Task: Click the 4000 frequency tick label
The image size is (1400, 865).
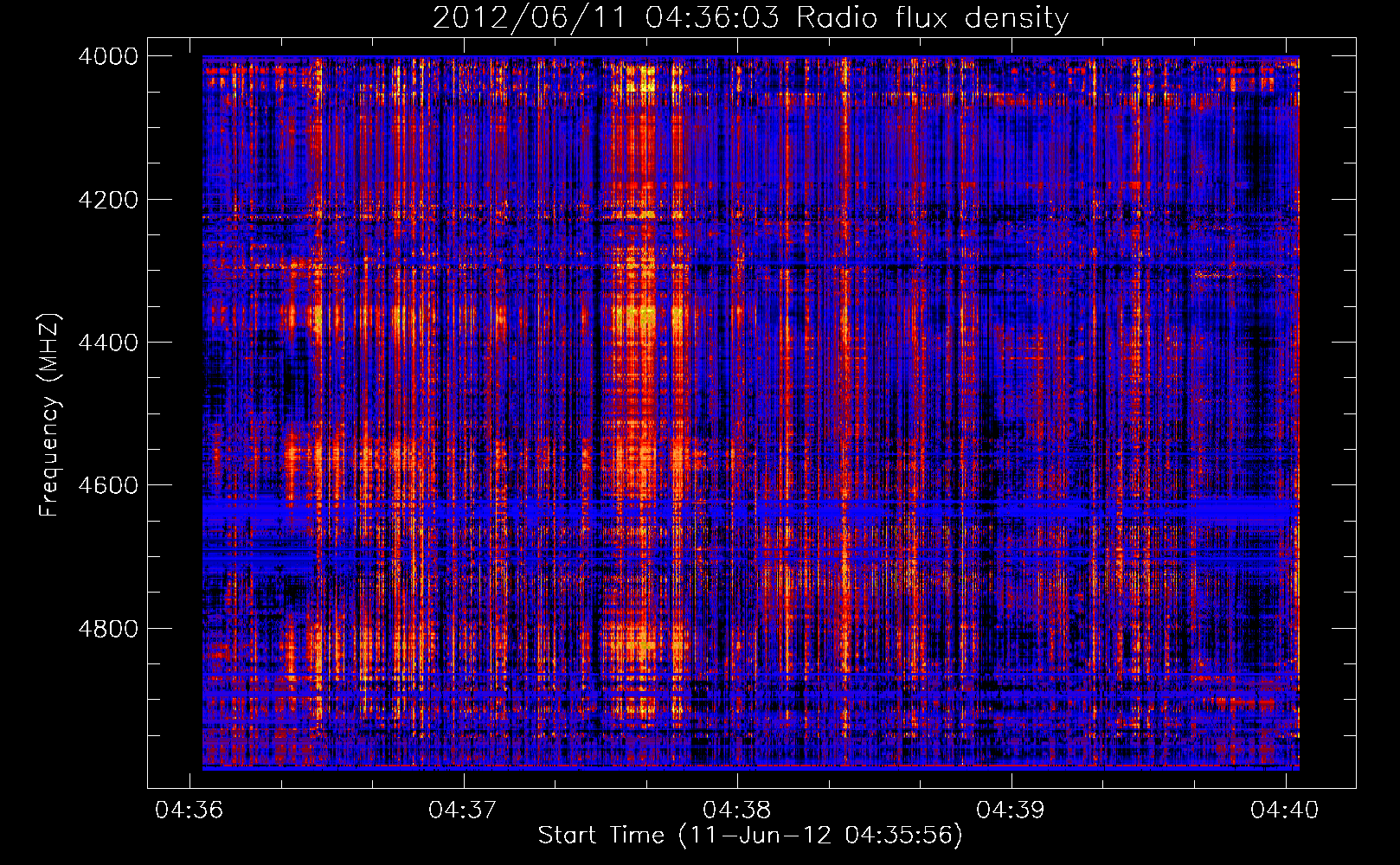Action: coord(108,56)
